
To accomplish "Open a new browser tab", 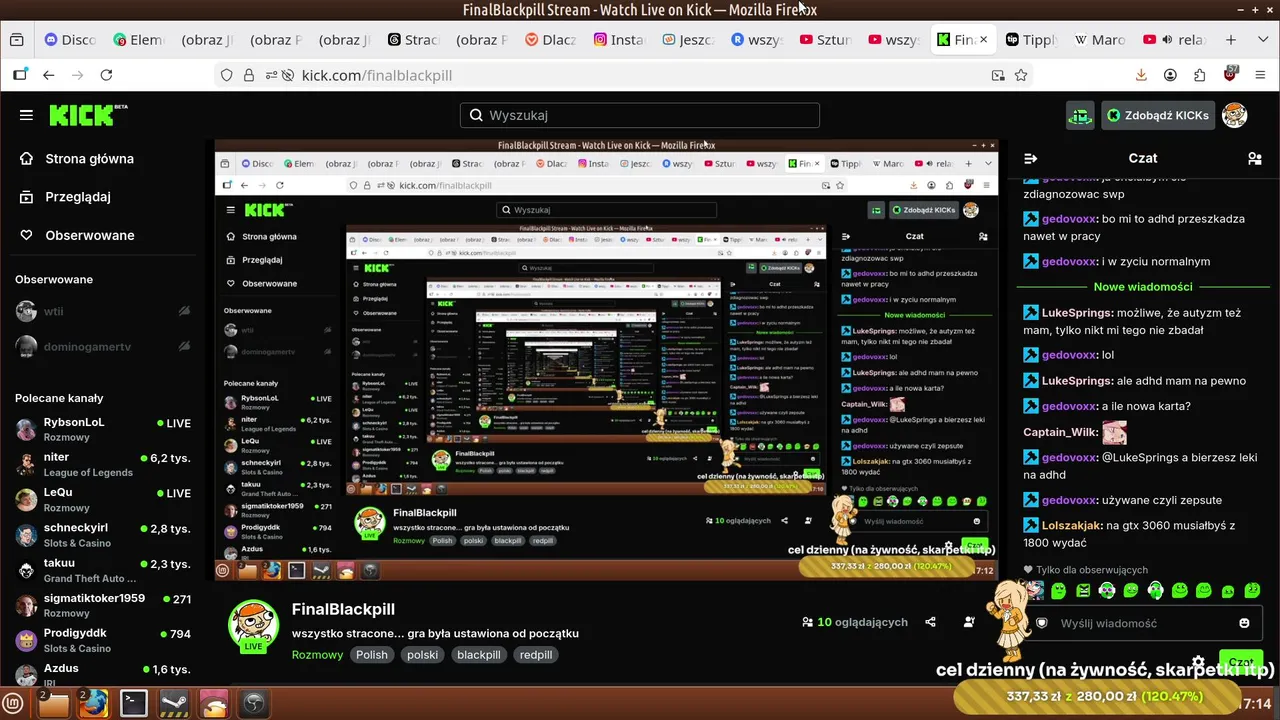I will point(1231,40).
